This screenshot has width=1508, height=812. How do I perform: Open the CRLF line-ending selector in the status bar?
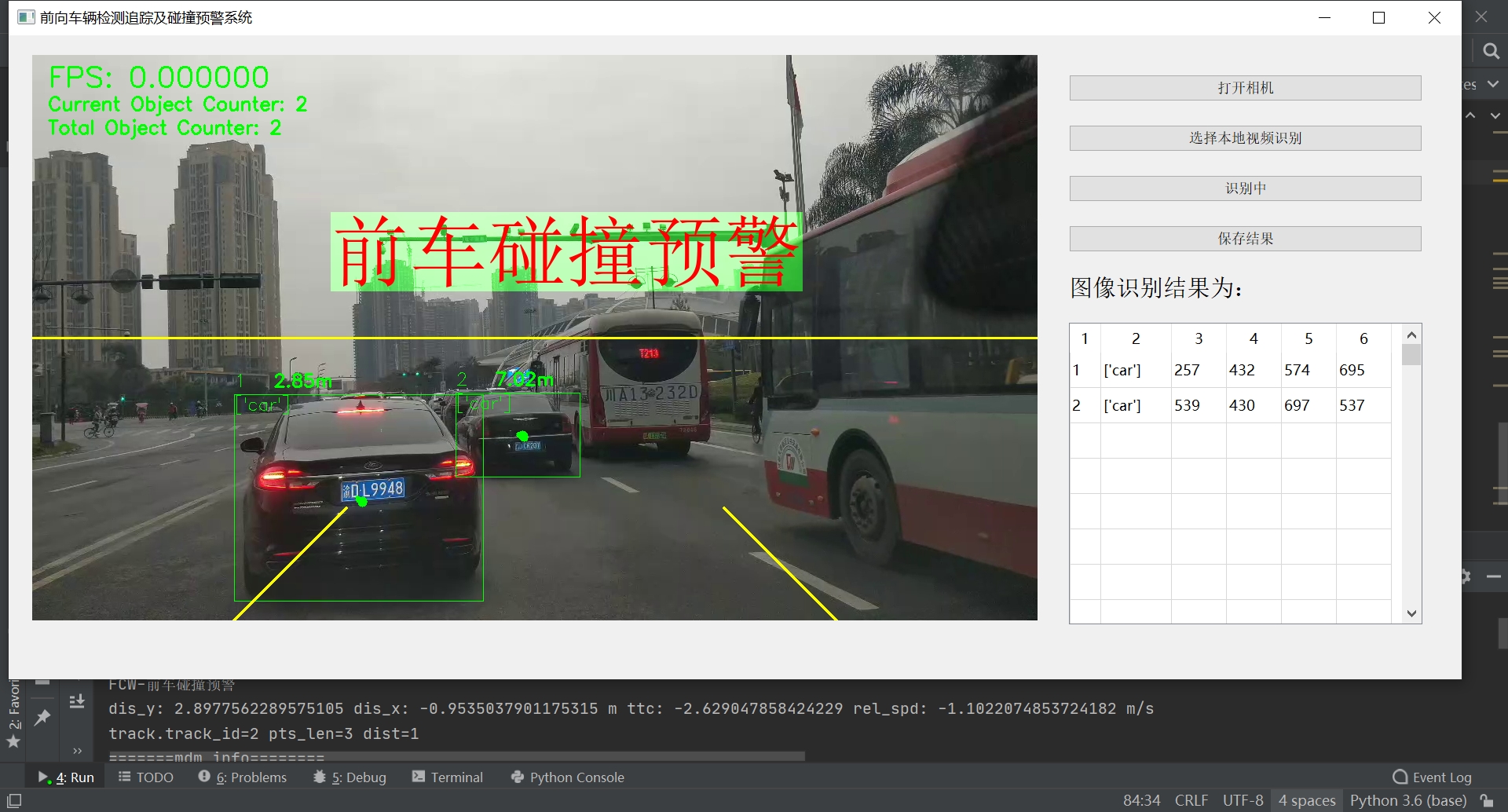coord(1191,799)
